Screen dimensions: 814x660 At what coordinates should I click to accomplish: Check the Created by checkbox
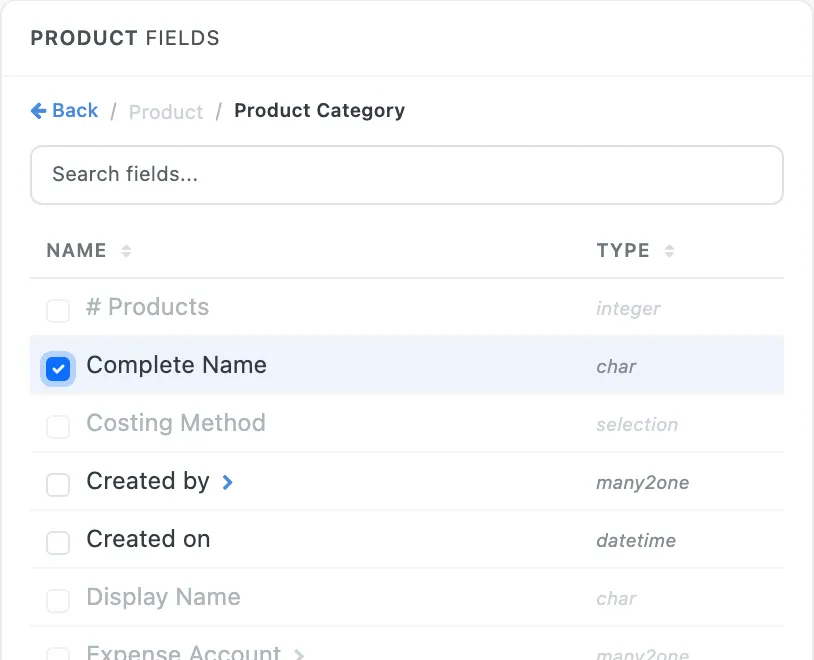pyautogui.click(x=58, y=485)
